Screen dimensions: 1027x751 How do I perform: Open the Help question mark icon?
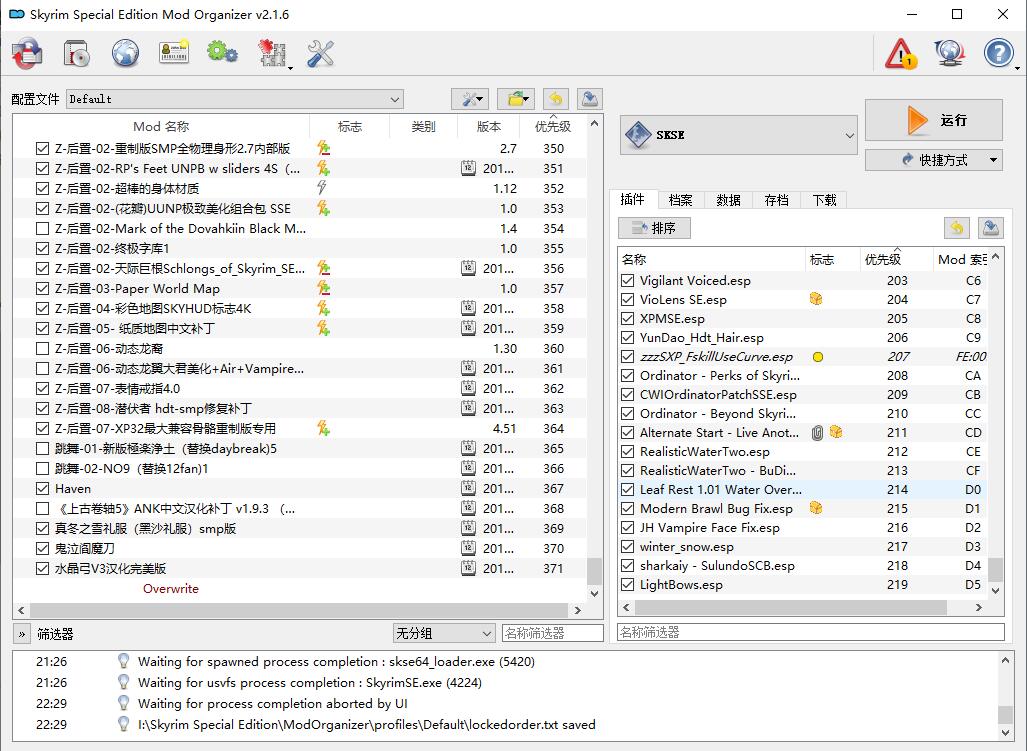point(999,53)
